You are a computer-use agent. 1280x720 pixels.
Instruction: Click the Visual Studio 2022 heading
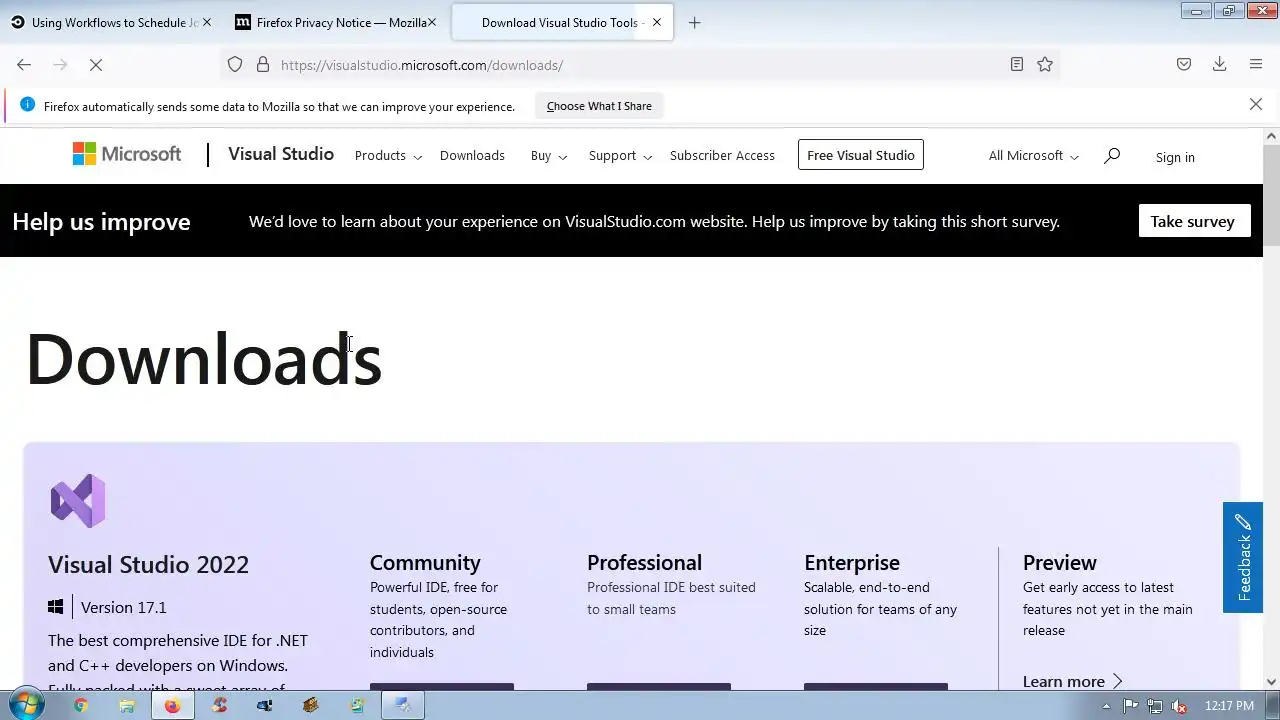pyautogui.click(x=148, y=564)
